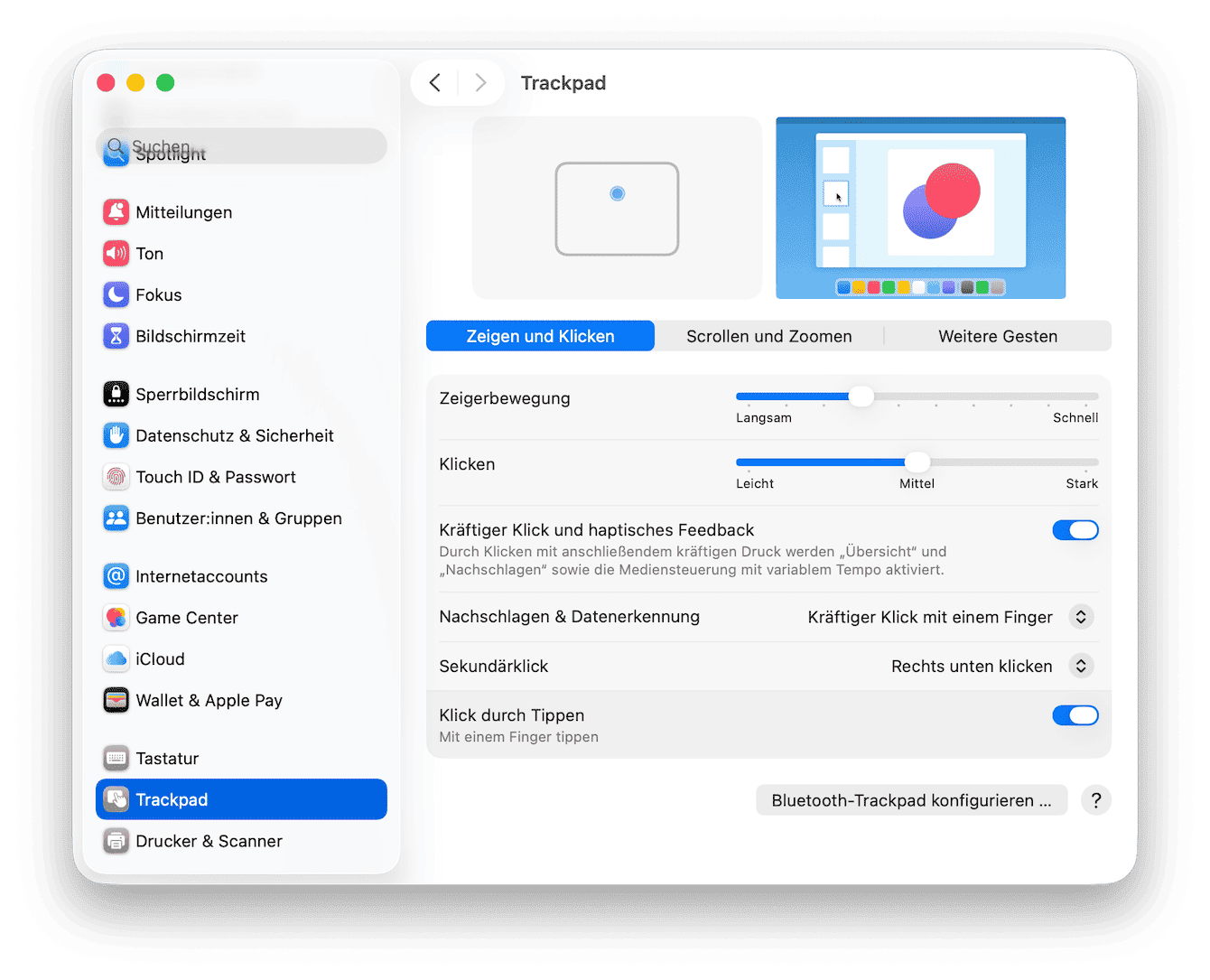Click Bluetooth-Trackpad konfigurieren button
The image size is (1210, 980).
[x=910, y=799]
